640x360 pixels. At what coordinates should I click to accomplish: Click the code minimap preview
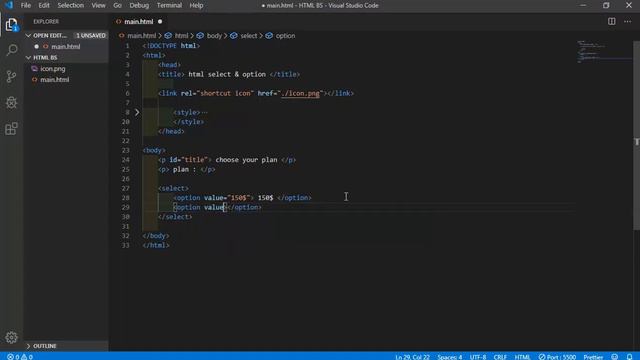pyautogui.click(x=604, y=51)
